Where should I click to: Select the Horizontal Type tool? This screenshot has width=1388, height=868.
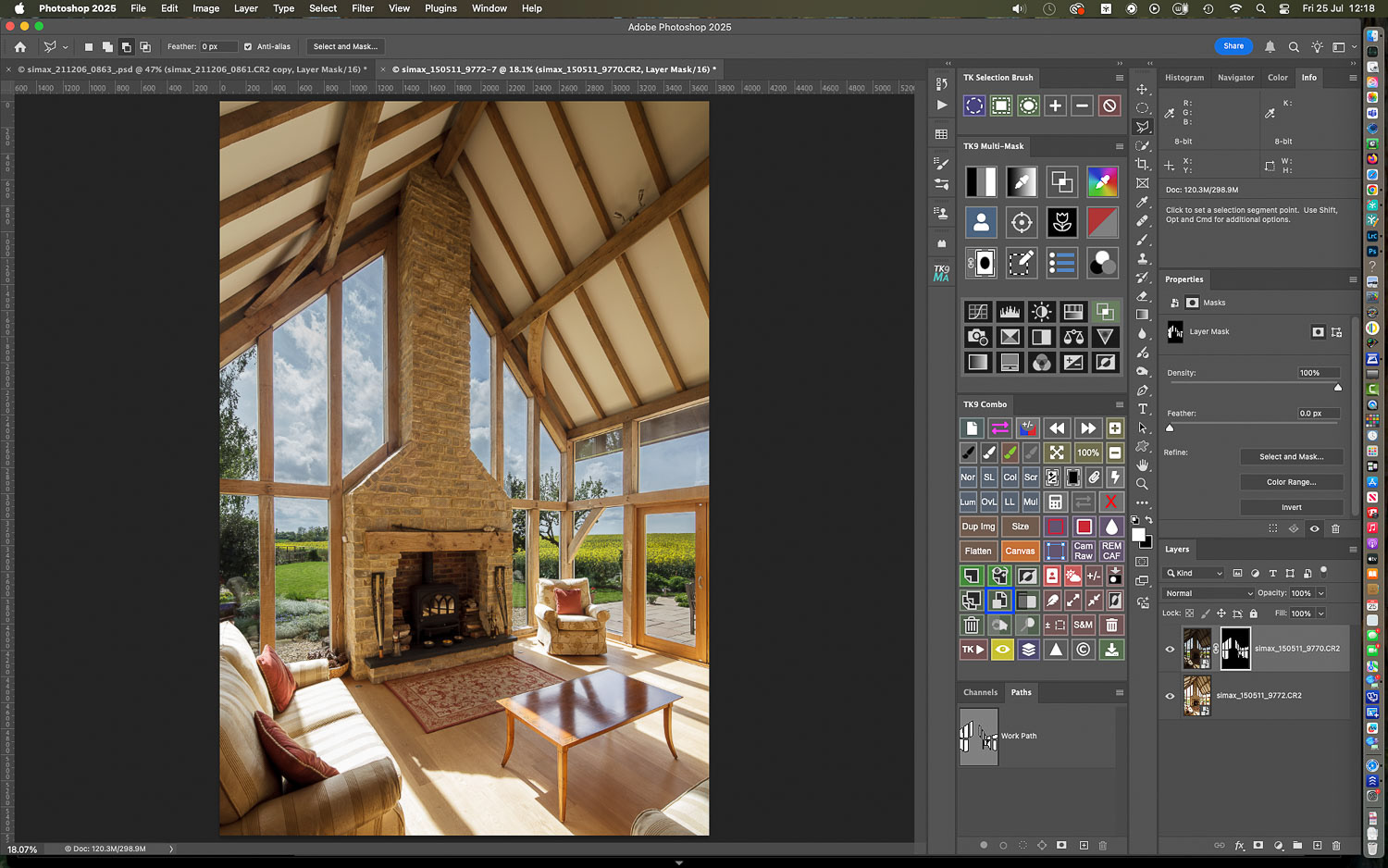pyautogui.click(x=1143, y=409)
